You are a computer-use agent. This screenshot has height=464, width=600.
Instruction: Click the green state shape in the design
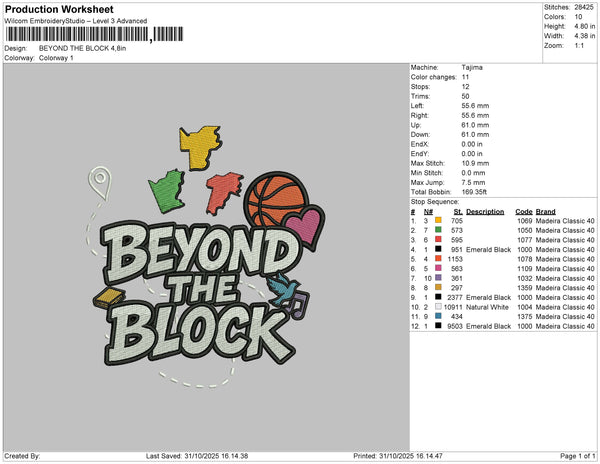tap(167, 191)
